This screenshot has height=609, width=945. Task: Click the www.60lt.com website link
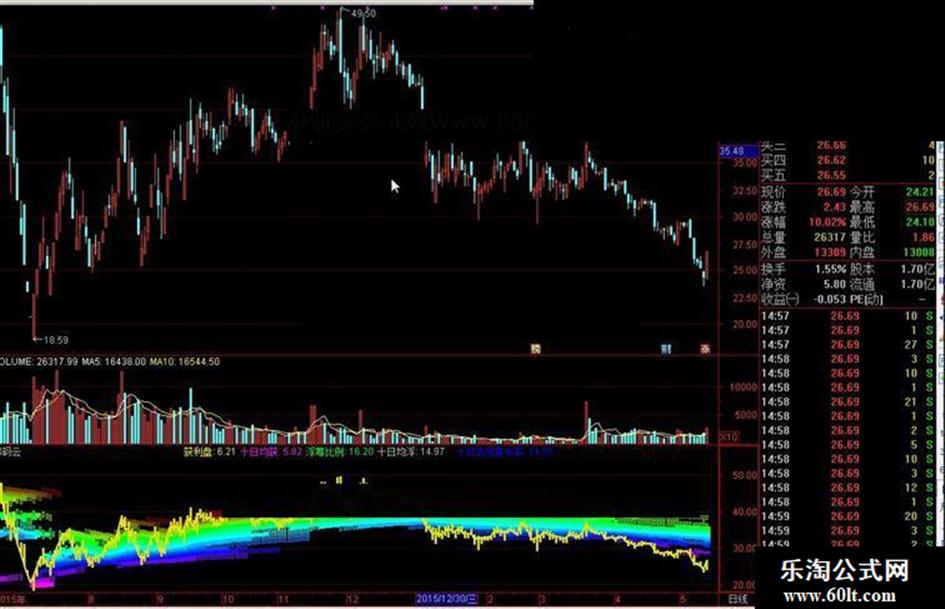(839, 596)
